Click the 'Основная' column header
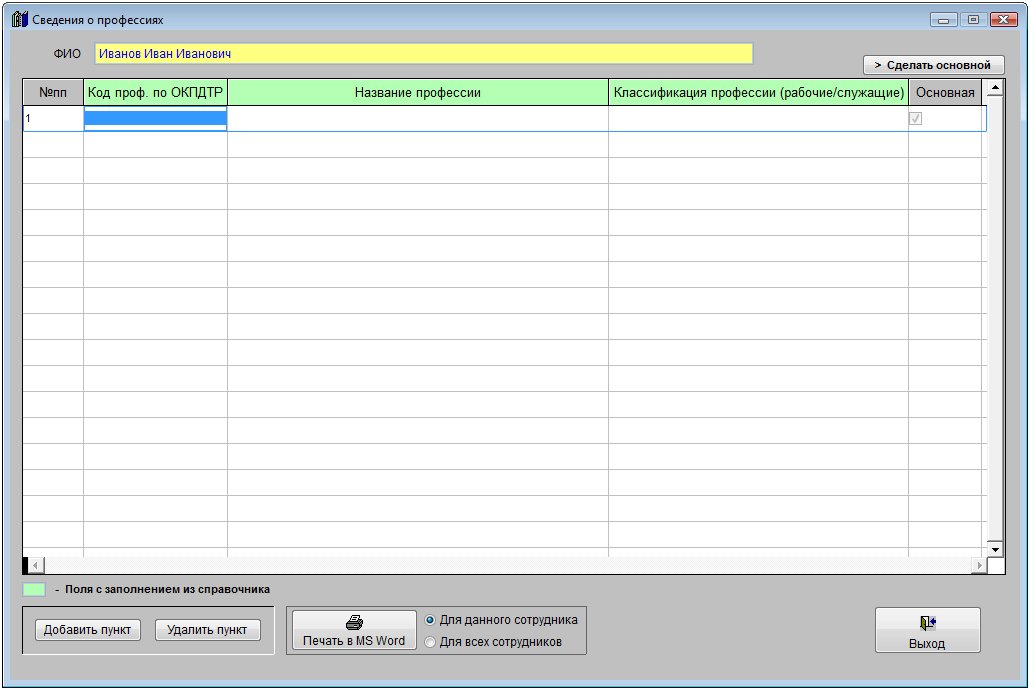The width and height of the screenshot is (1029, 688). 945,93
